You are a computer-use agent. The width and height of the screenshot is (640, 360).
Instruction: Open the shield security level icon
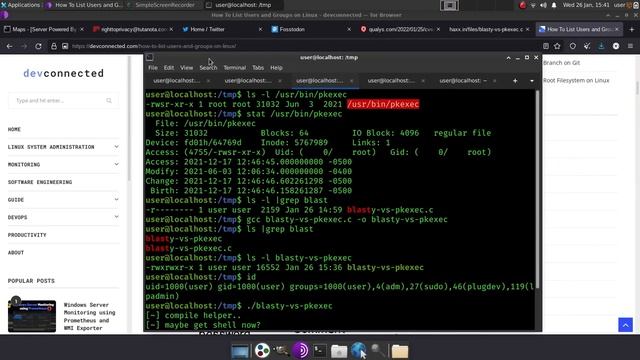pos(573,46)
